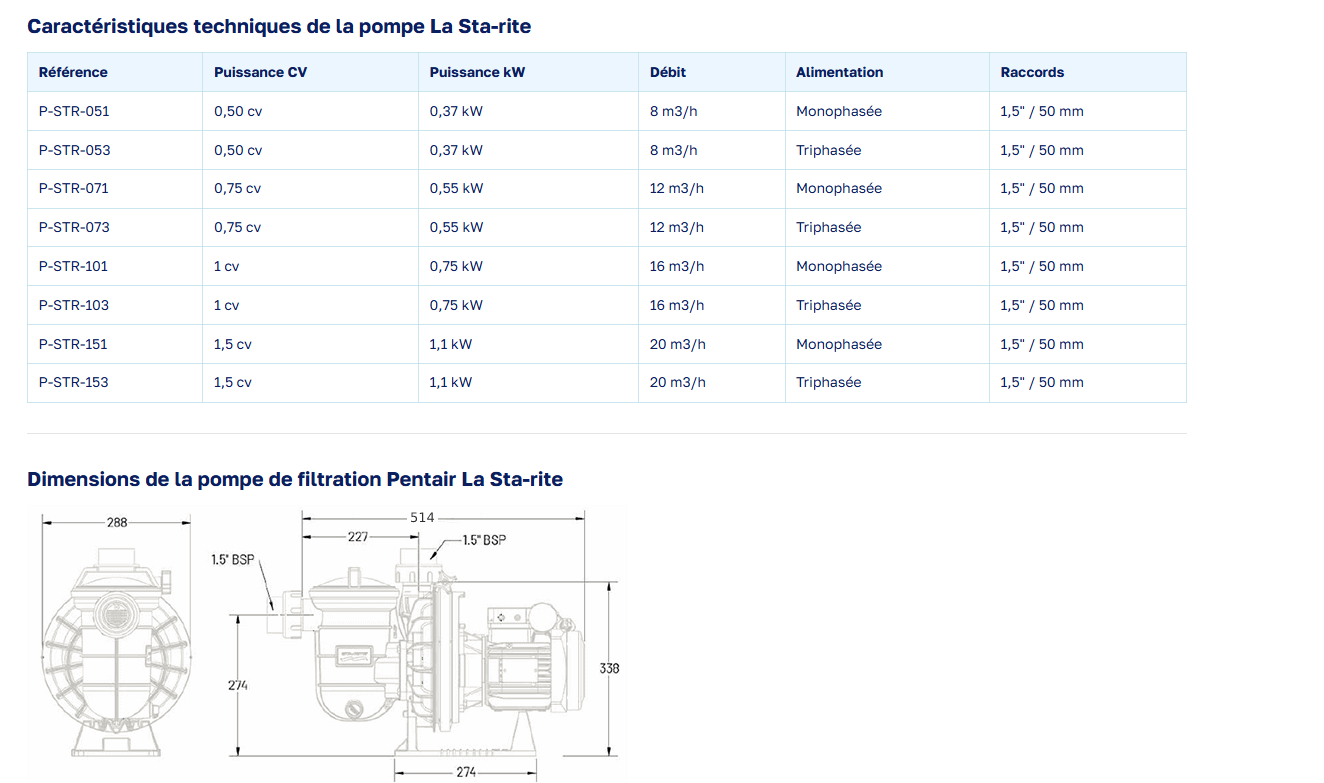This screenshot has height=783, width=1324.
Task: Click '1,1 kW' in the P-STR-151 row
Action: tap(451, 344)
